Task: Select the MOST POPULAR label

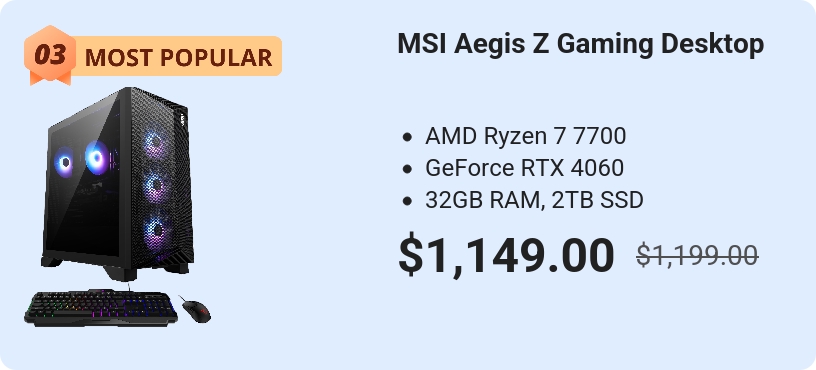Action: point(178,57)
